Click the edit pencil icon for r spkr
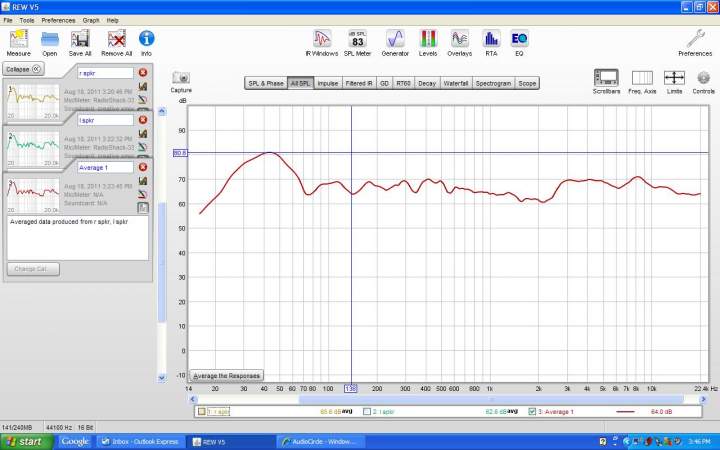The image size is (720, 450). click(x=143, y=100)
